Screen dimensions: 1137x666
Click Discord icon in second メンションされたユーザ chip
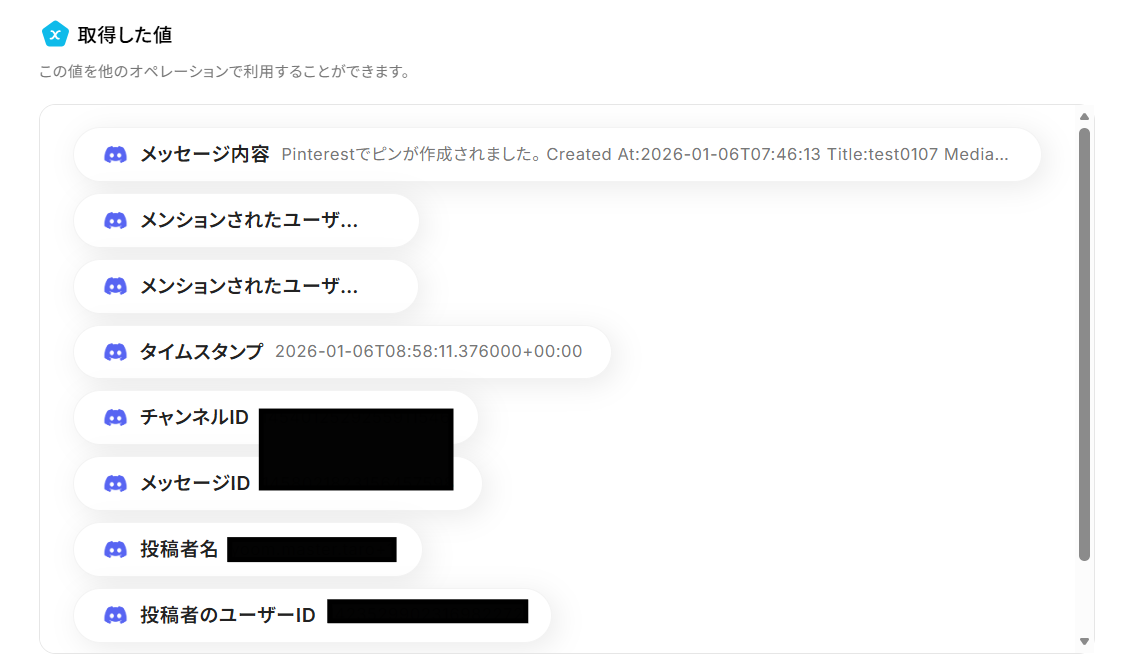tap(115, 286)
